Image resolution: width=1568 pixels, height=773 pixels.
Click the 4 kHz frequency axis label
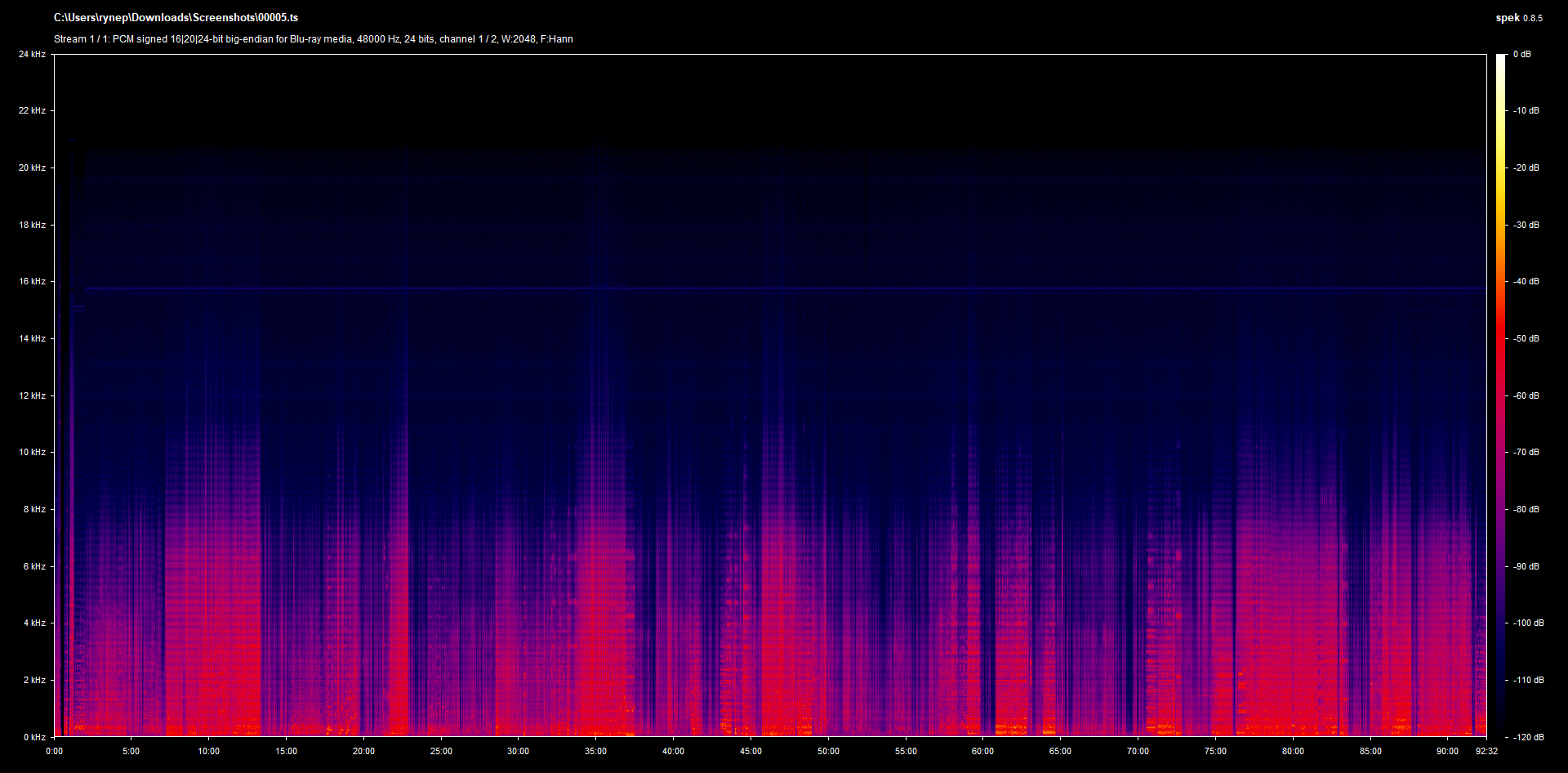click(34, 623)
